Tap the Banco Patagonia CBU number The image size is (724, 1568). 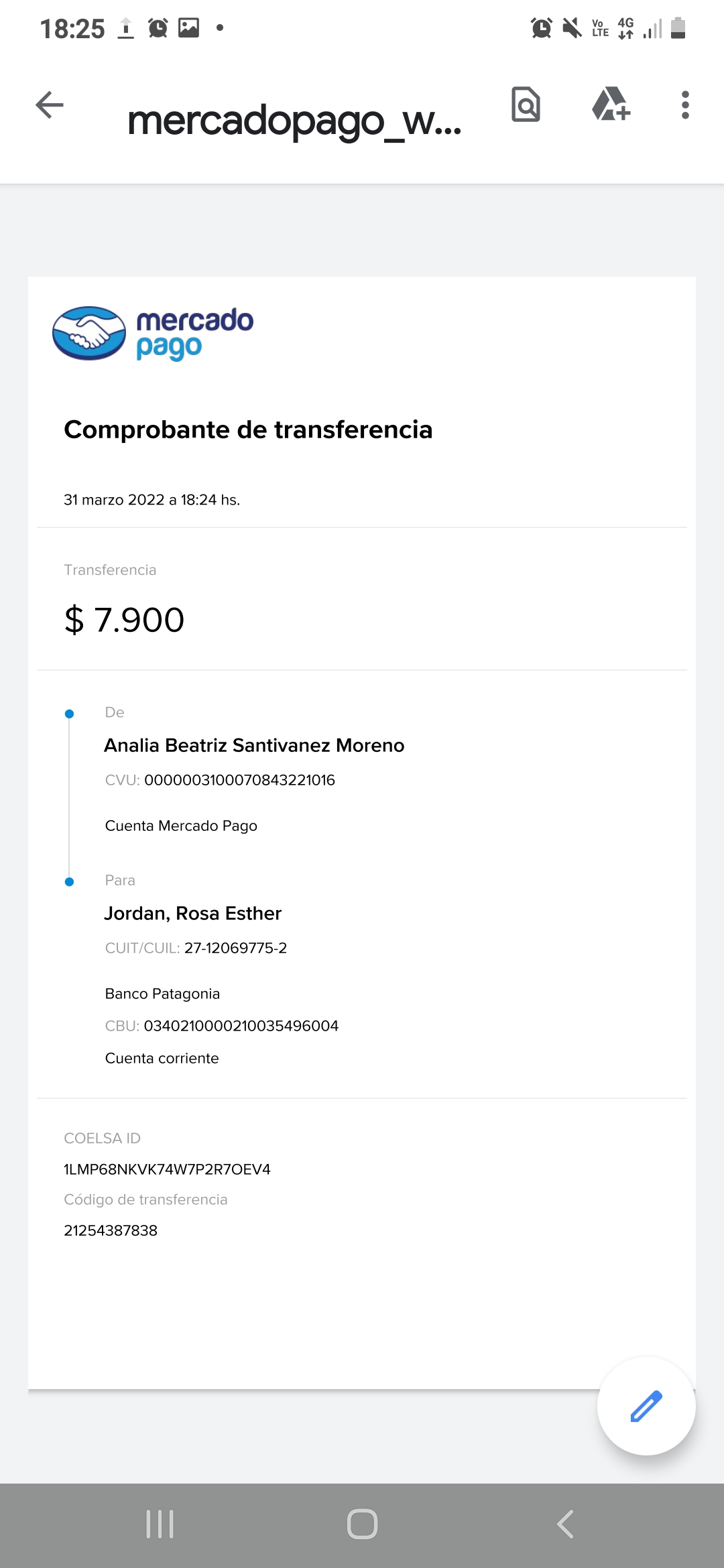click(241, 1026)
